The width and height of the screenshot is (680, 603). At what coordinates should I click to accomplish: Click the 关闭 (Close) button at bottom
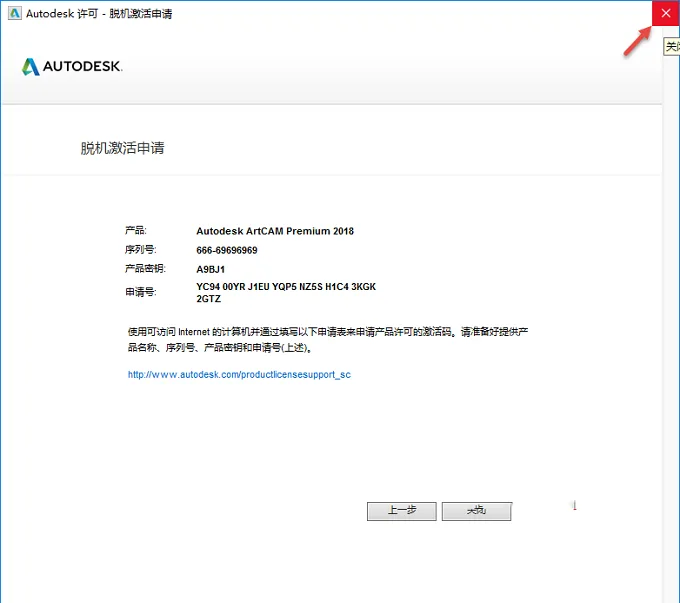click(477, 511)
